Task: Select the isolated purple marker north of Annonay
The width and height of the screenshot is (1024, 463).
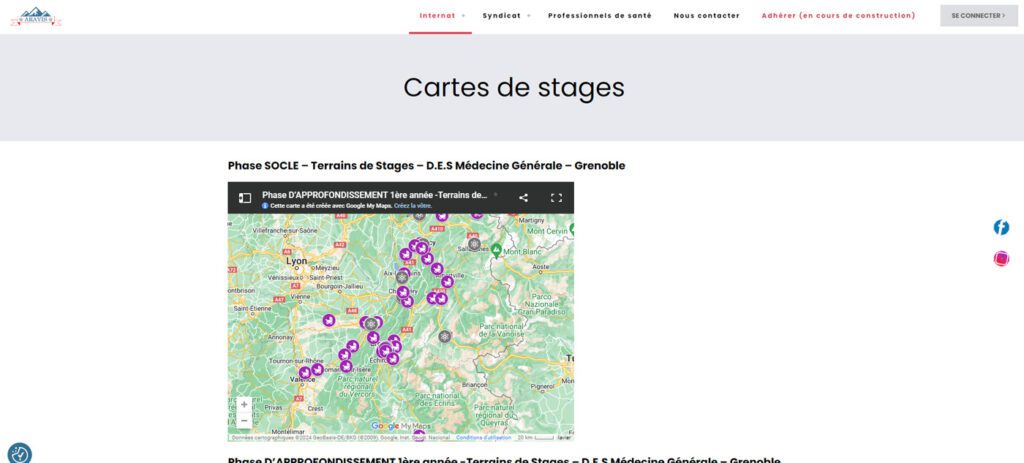Action: point(329,320)
